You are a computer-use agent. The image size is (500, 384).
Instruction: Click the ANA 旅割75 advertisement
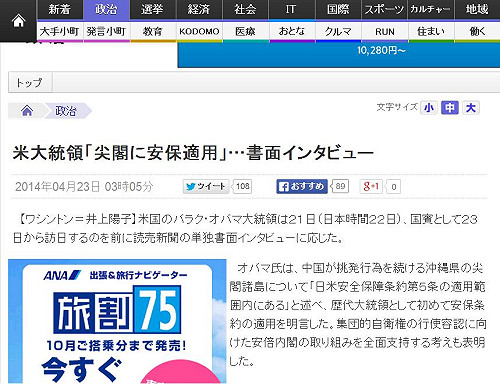pyautogui.click(x=117, y=321)
